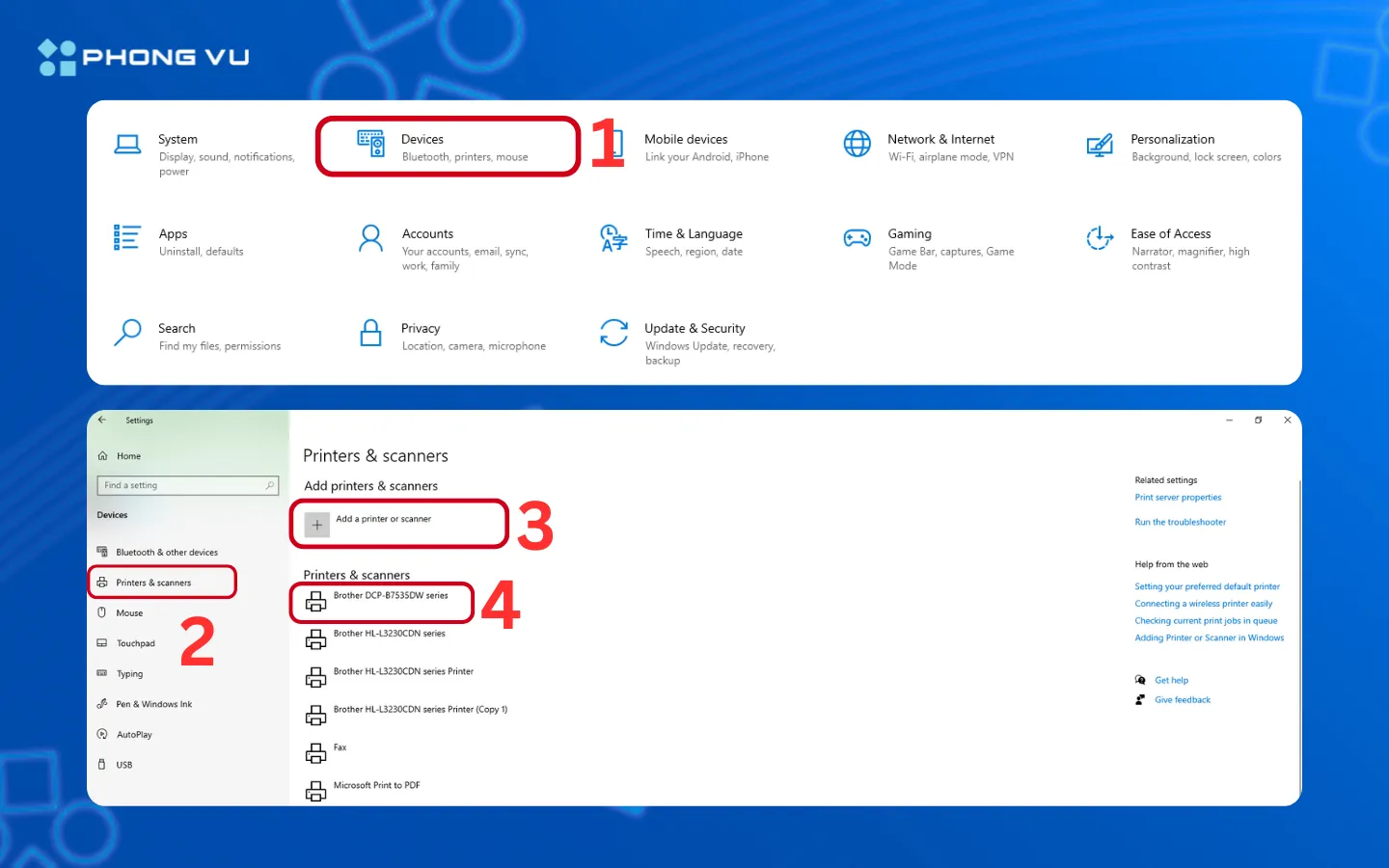
Task: Open Devices settings
Action: point(422,146)
